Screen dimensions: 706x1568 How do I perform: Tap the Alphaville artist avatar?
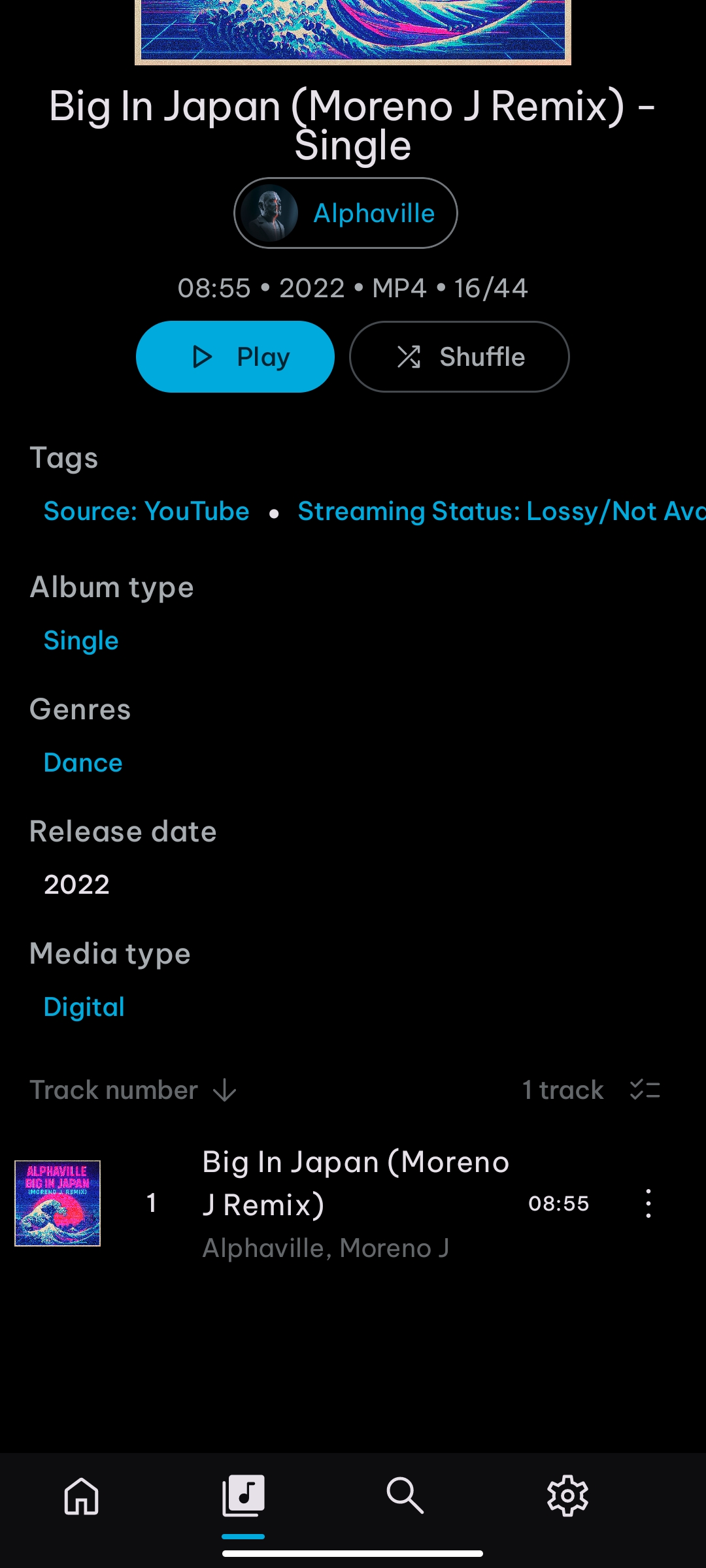(x=269, y=213)
